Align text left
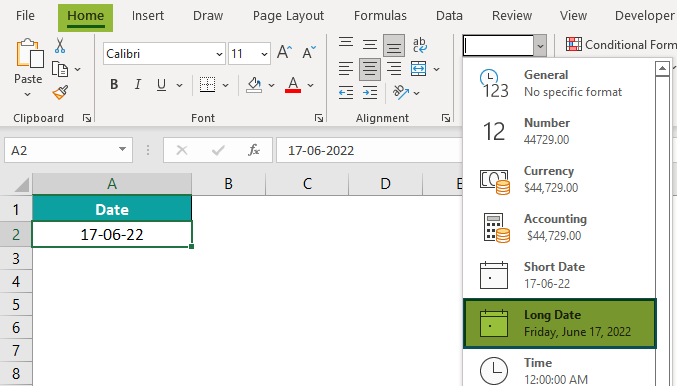This screenshot has width=677, height=386. 346,69
